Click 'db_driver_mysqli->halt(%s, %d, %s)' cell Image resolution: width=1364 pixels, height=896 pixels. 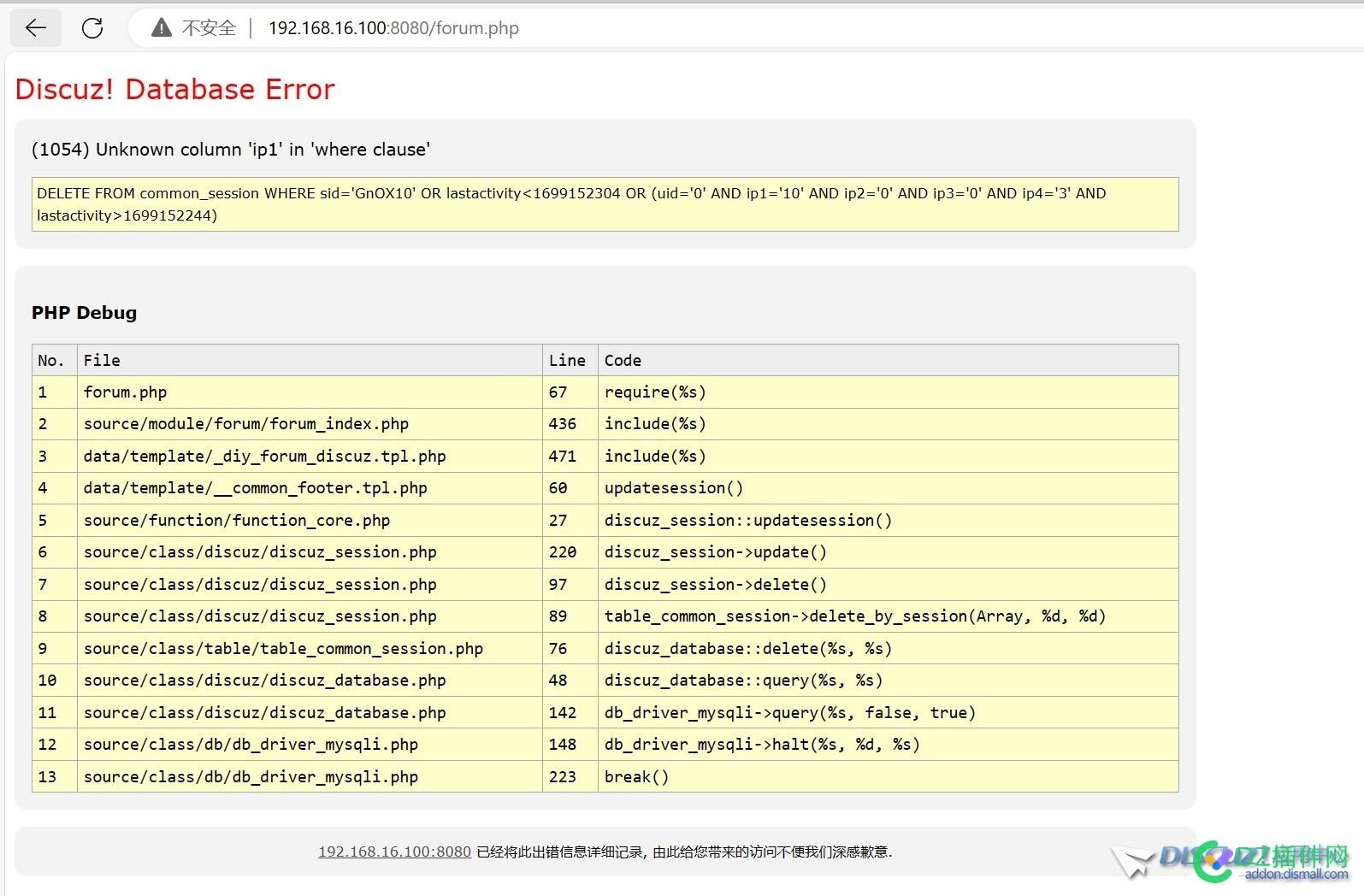(x=888, y=745)
